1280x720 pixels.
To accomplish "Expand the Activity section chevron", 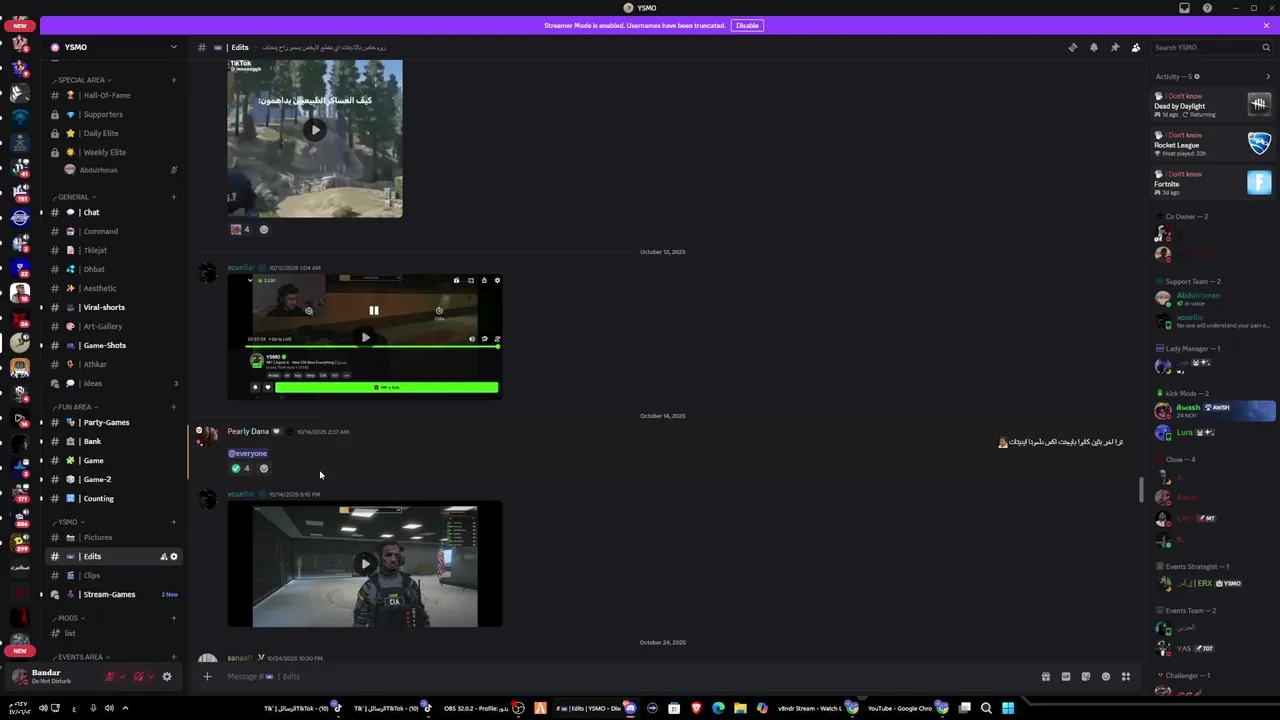I will (1268, 76).
